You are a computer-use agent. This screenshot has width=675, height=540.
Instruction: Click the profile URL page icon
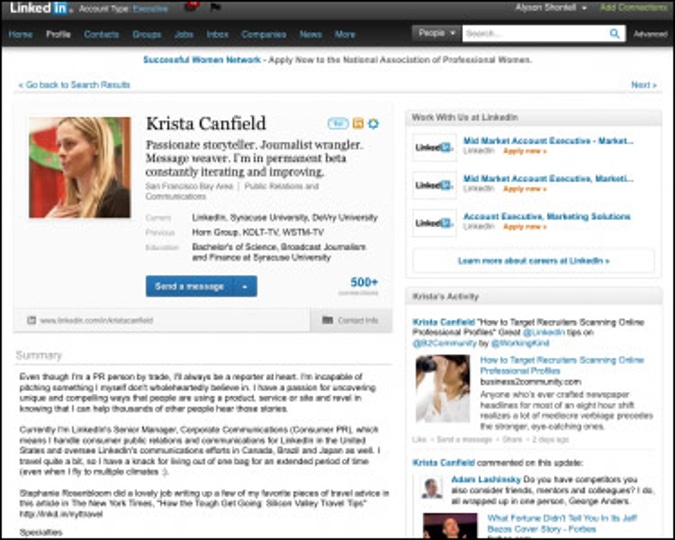pos(31,320)
